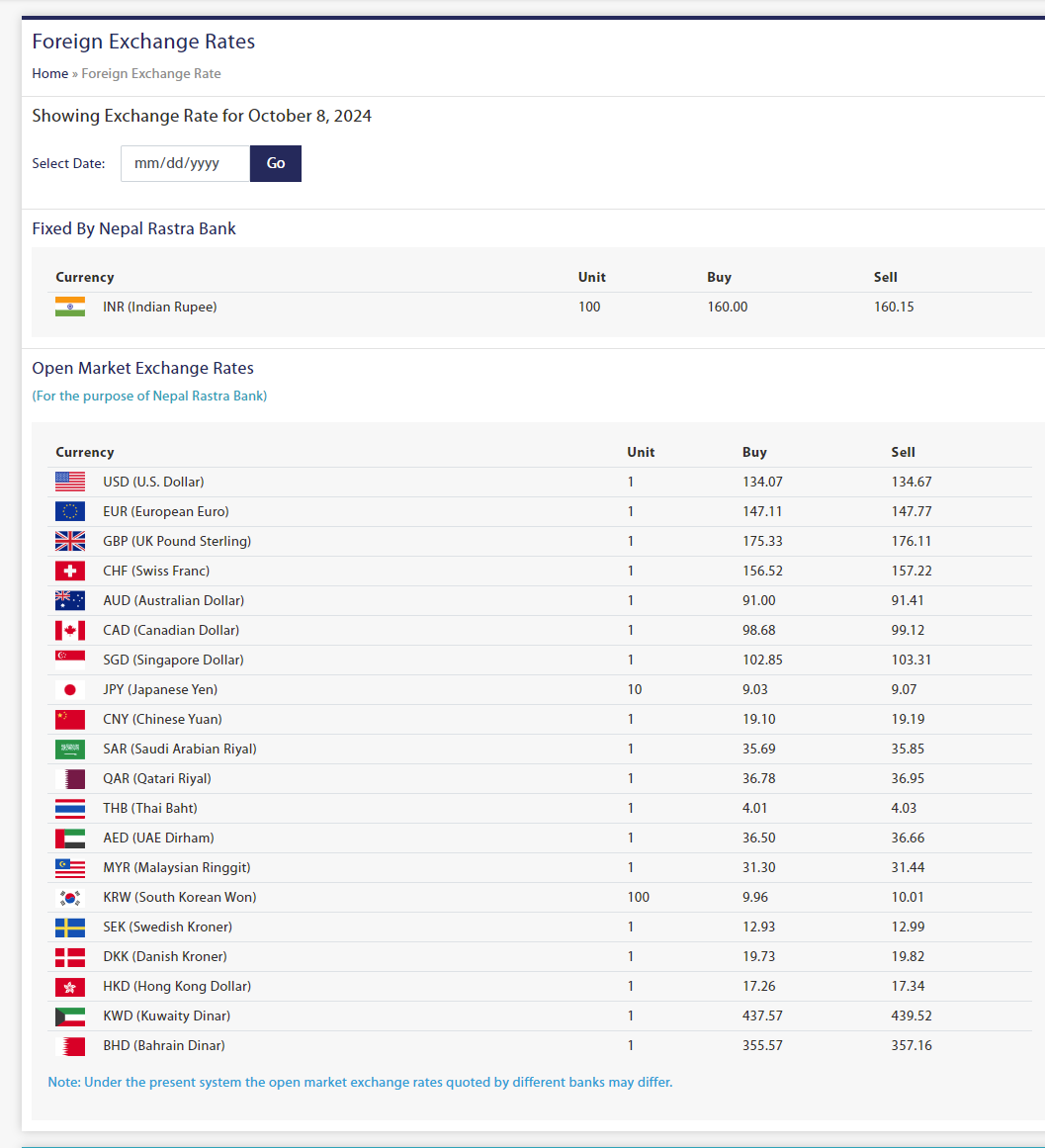Screen dimensions: 1045x1148
Task: Click the Hong Kong flag beside HKD
Action: click(x=70, y=986)
